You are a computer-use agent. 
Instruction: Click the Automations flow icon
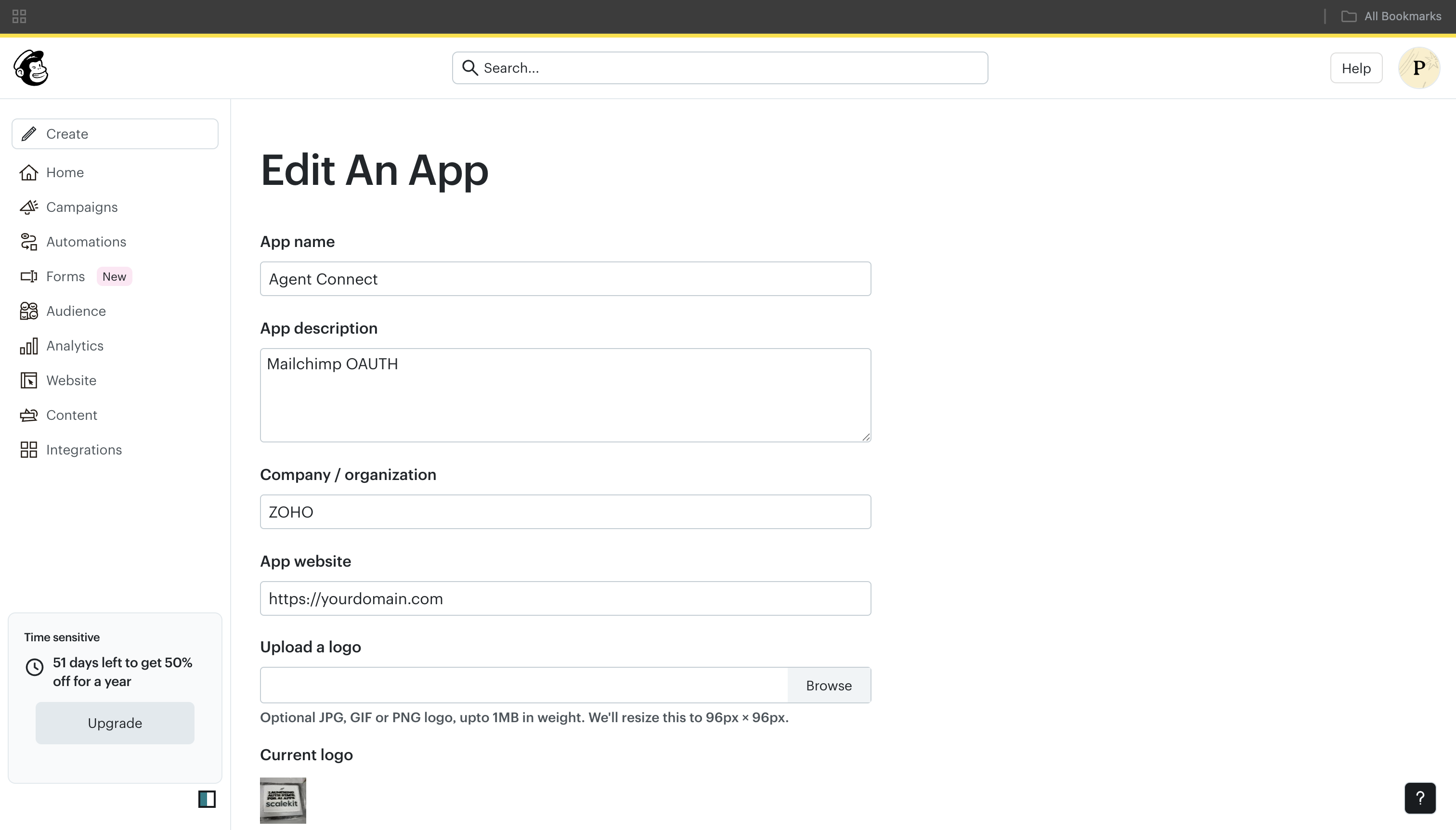pyautogui.click(x=28, y=242)
